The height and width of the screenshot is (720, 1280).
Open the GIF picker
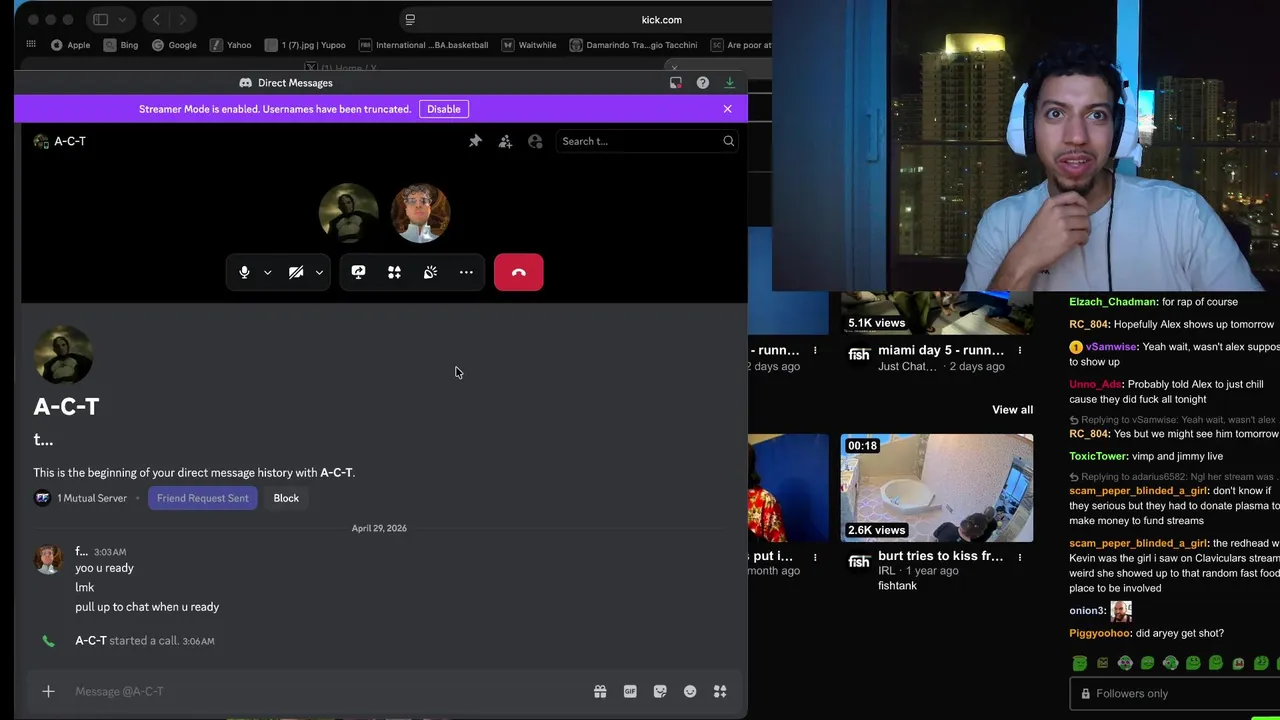(630, 691)
